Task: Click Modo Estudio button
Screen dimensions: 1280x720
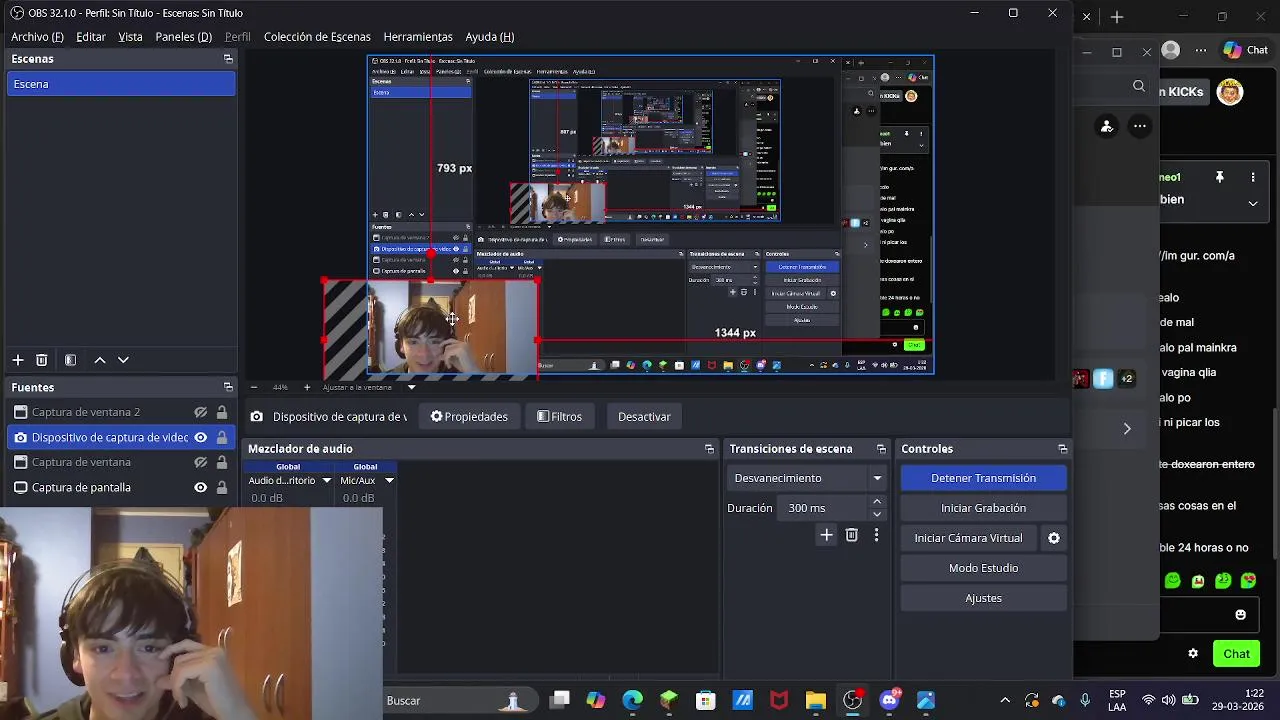Action: [x=984, y=568]
